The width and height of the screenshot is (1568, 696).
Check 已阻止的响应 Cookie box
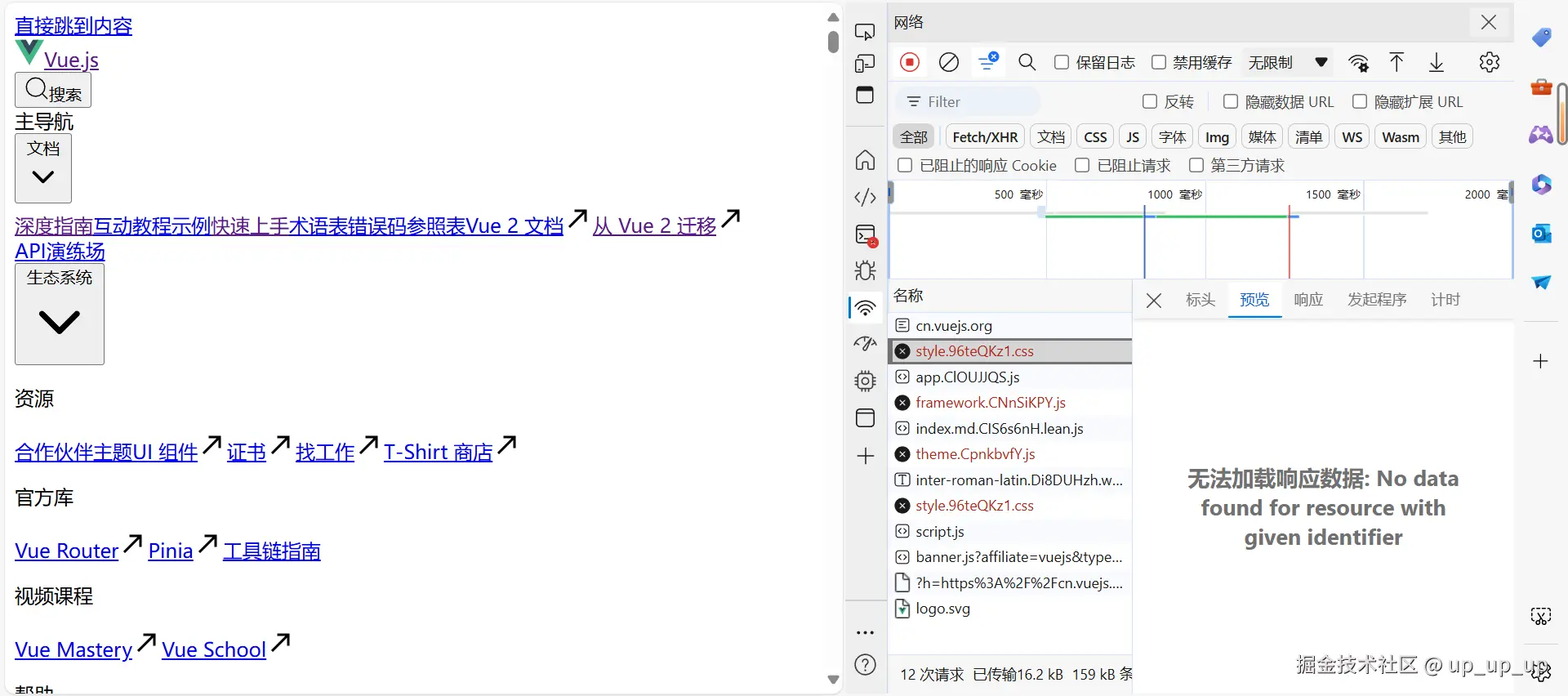point(905,165)
